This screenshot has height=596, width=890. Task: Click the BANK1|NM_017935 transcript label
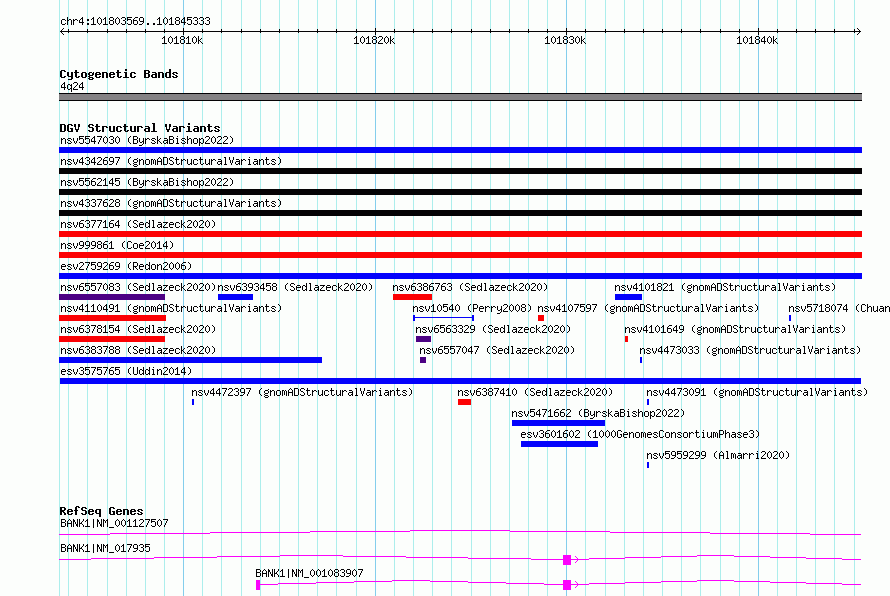click(x=105, y=548)
